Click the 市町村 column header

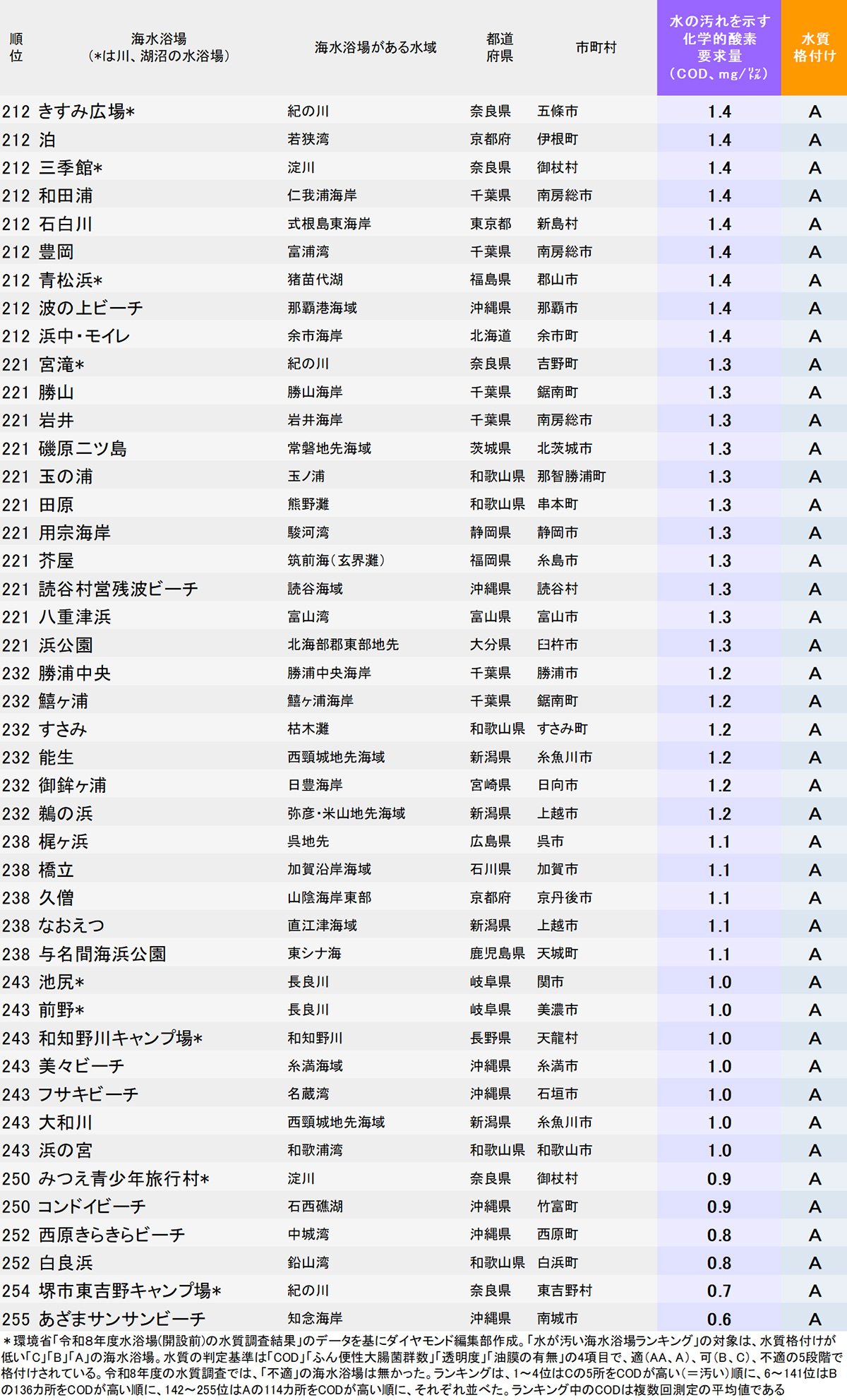click(596, 47)
